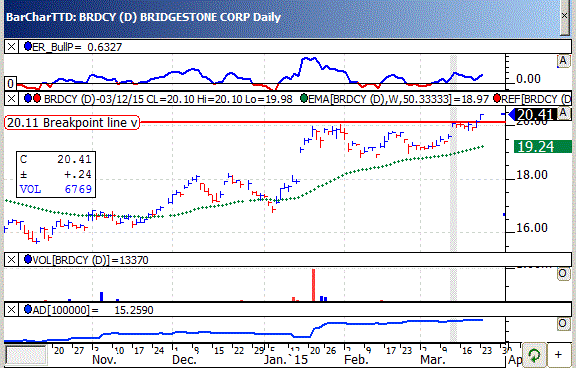Click the AD[100000]= 15.2590 label
576x368 pixels.
[x=93, y=310]
